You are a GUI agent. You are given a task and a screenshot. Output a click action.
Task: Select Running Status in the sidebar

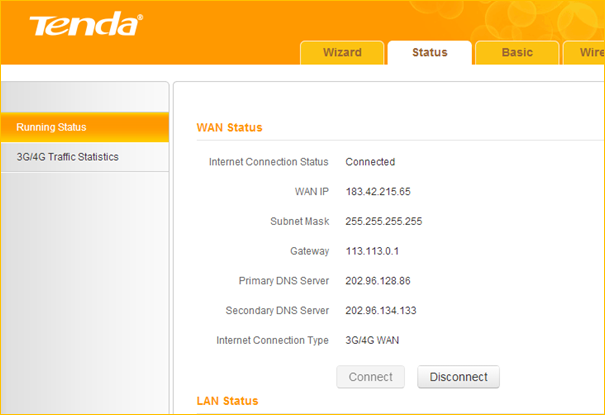[x=52, y=127]
